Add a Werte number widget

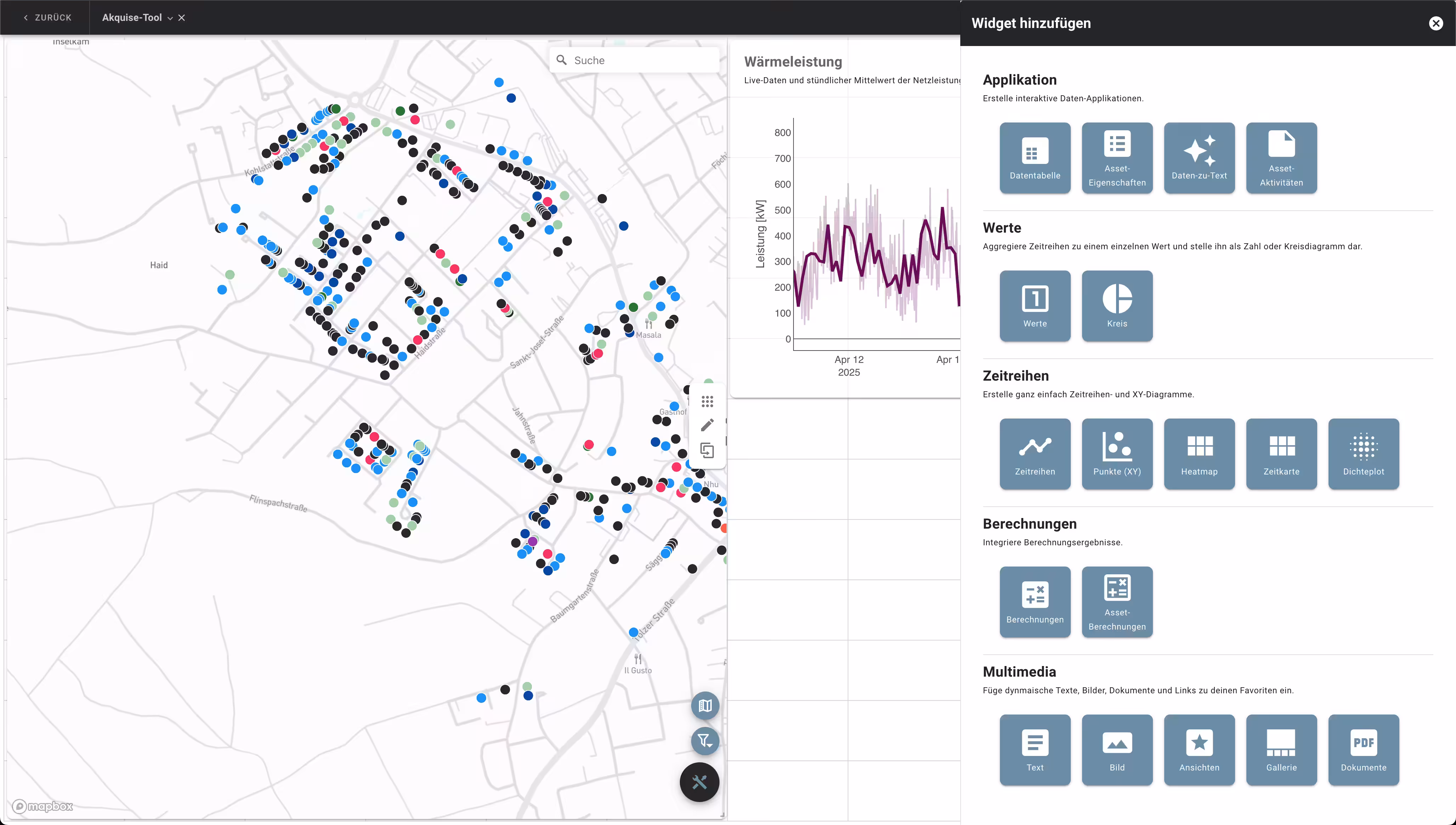point(1035,306)
